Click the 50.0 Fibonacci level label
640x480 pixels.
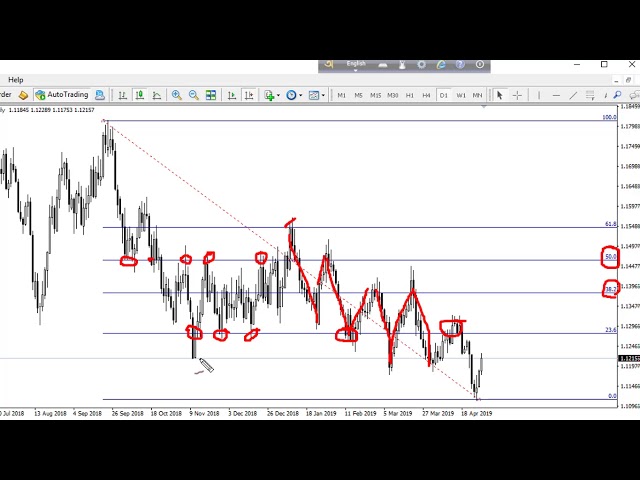pos(610,258)
